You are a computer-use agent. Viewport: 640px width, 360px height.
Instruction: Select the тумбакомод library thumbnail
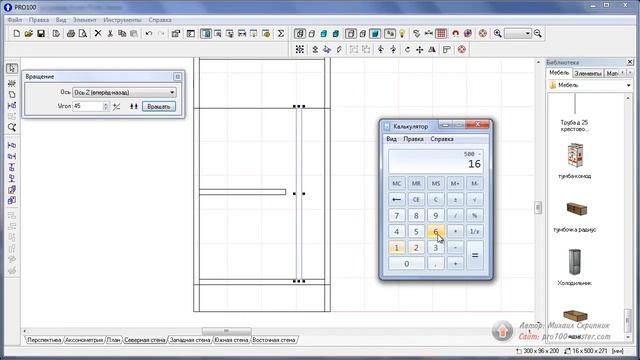[x=575, y=155]
